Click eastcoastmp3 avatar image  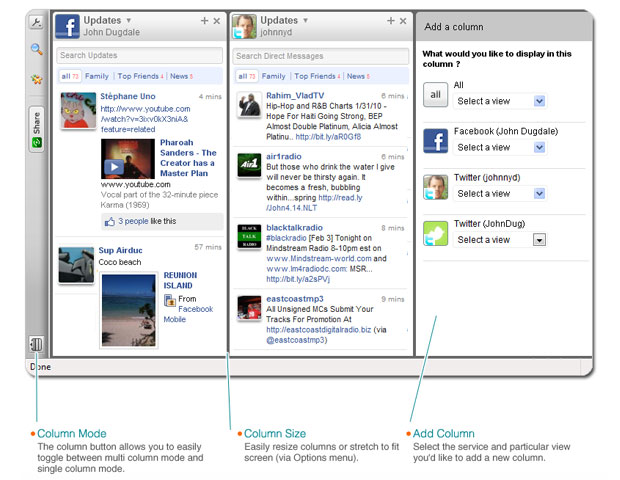[249, 308]
